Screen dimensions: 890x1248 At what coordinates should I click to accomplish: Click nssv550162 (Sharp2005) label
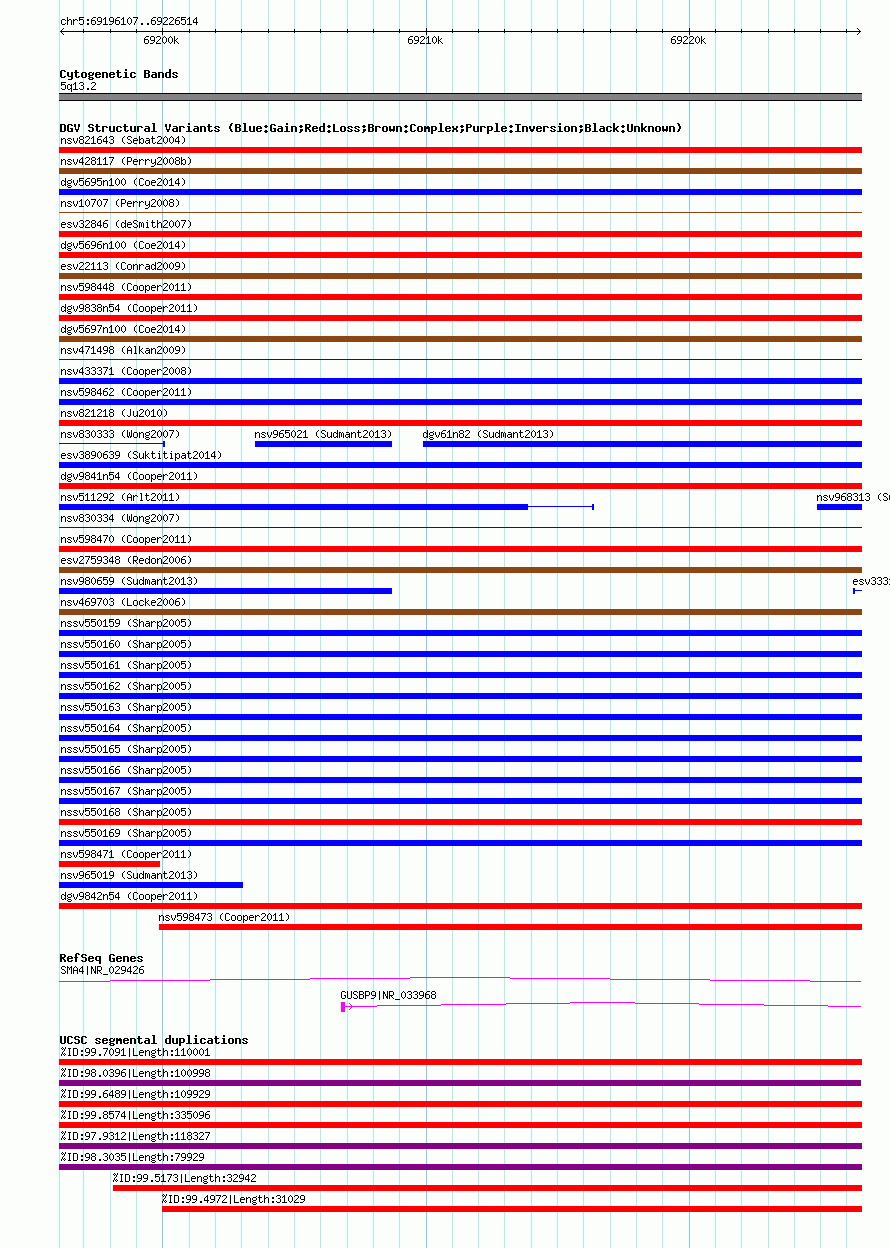pos(126,686)
